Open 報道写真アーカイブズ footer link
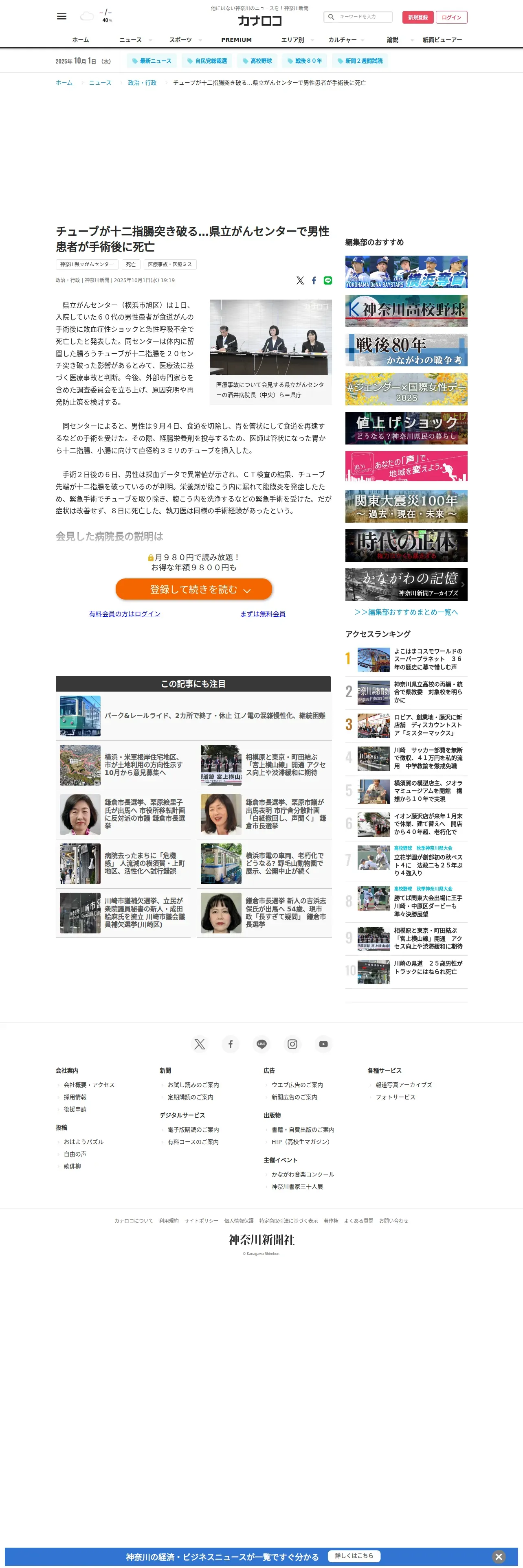The height and width of the screenshot is (1568, 523). point(404,1085)
